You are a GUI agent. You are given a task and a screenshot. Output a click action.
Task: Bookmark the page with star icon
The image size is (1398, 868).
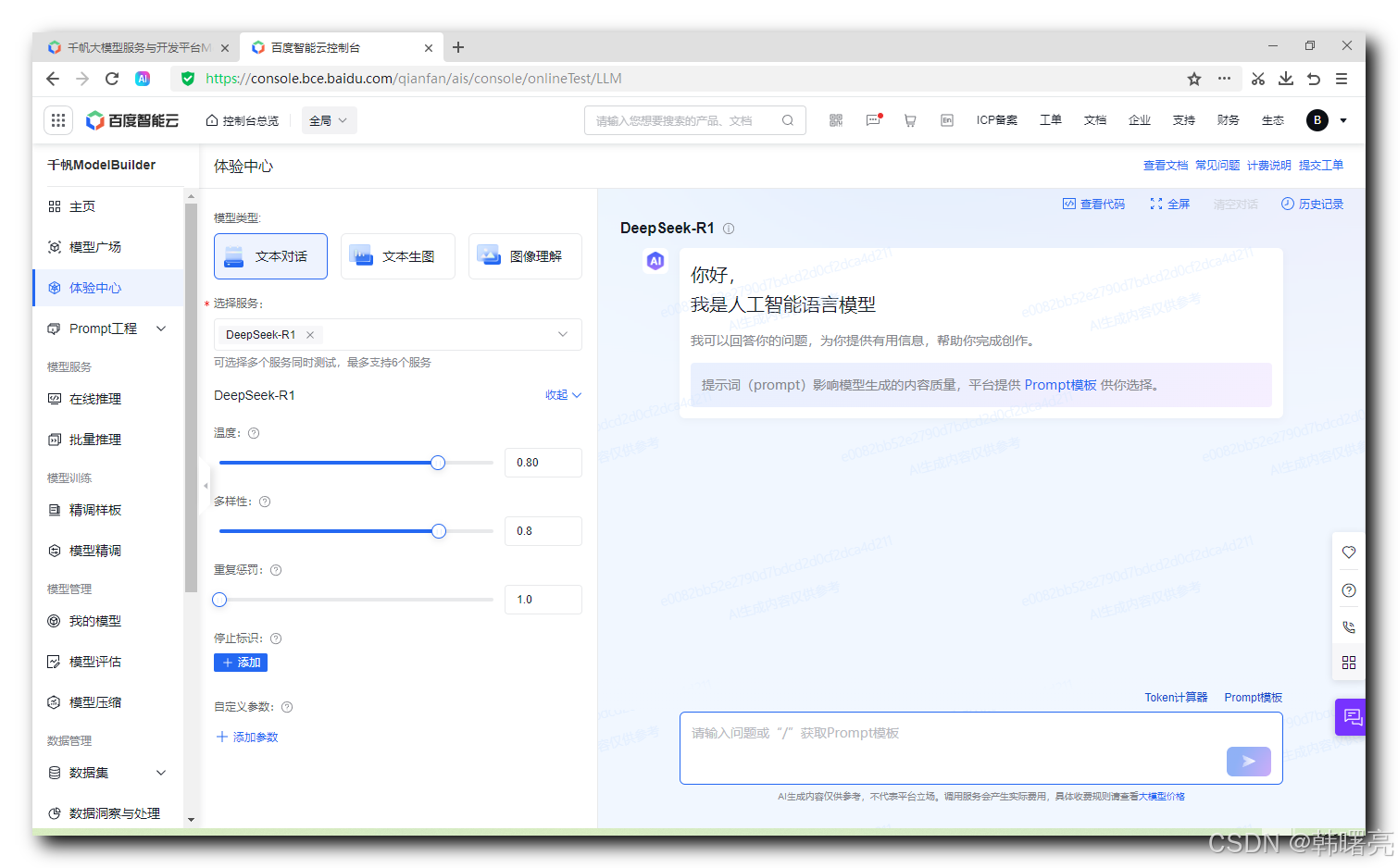click(x=1194, y=79)
